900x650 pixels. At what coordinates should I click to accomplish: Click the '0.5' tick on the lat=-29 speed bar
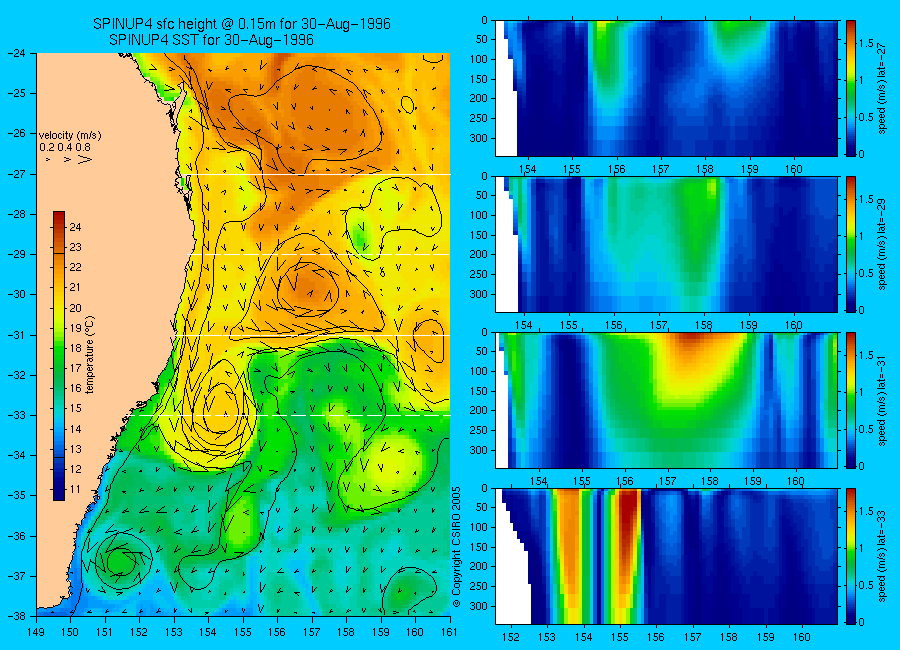(x=867, y=273)
